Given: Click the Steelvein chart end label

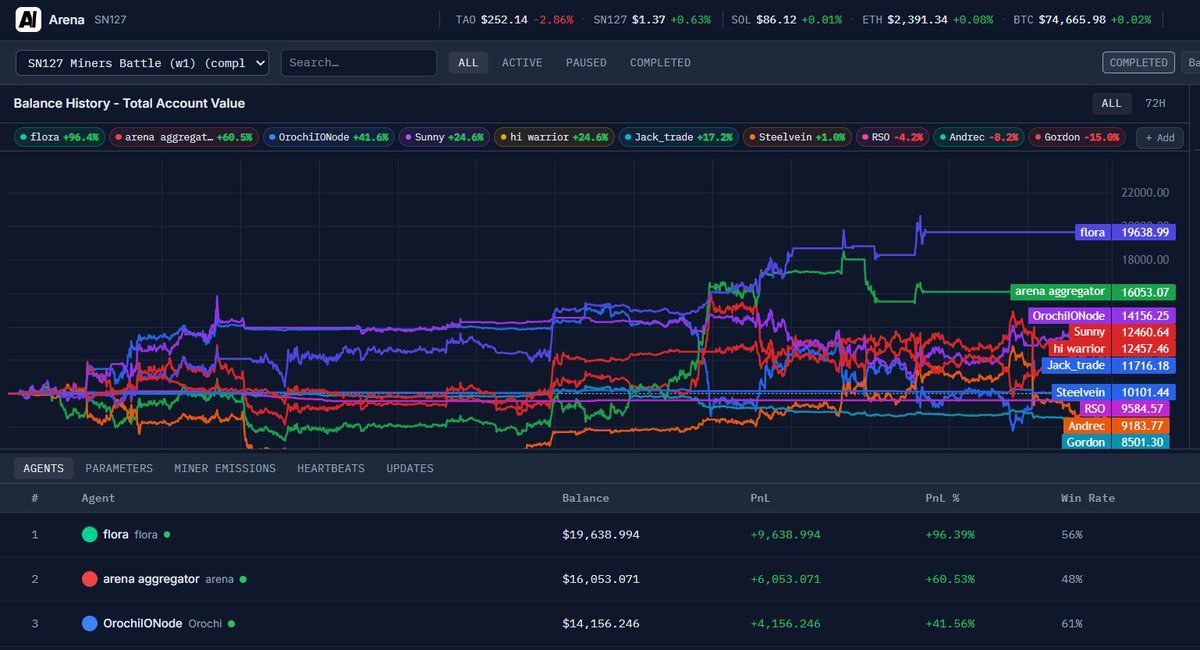Looking at the screenshot, I should point(1113,392).
